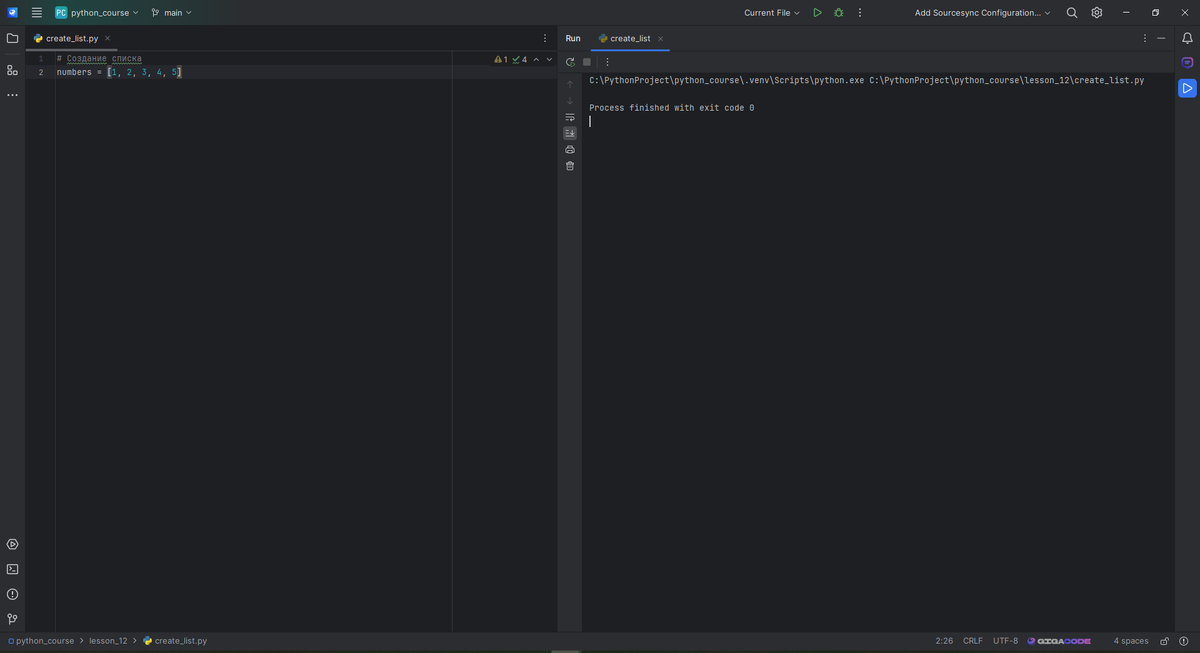Open editor tab options menu
The image size is (1200, 653).
pyautogui.click(x=545, y=38)
